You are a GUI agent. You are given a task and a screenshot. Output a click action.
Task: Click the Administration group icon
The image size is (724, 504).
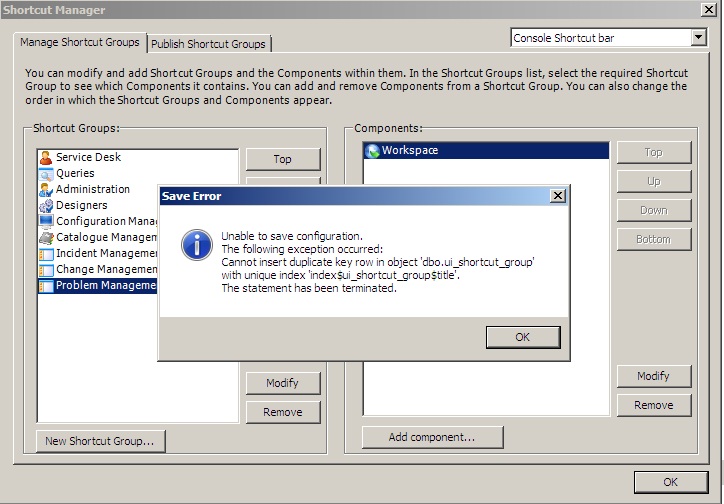click(x=46, y=189)
